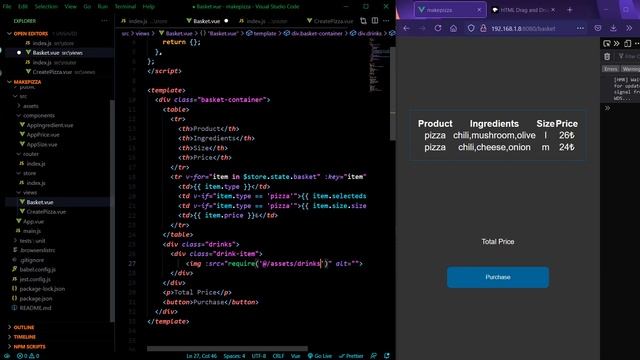This screenshot has width=640, height=360.
Task: Click the 'chili,mushroom,olive' table cell
Action: pyautogui.click(x=494, y=135)
